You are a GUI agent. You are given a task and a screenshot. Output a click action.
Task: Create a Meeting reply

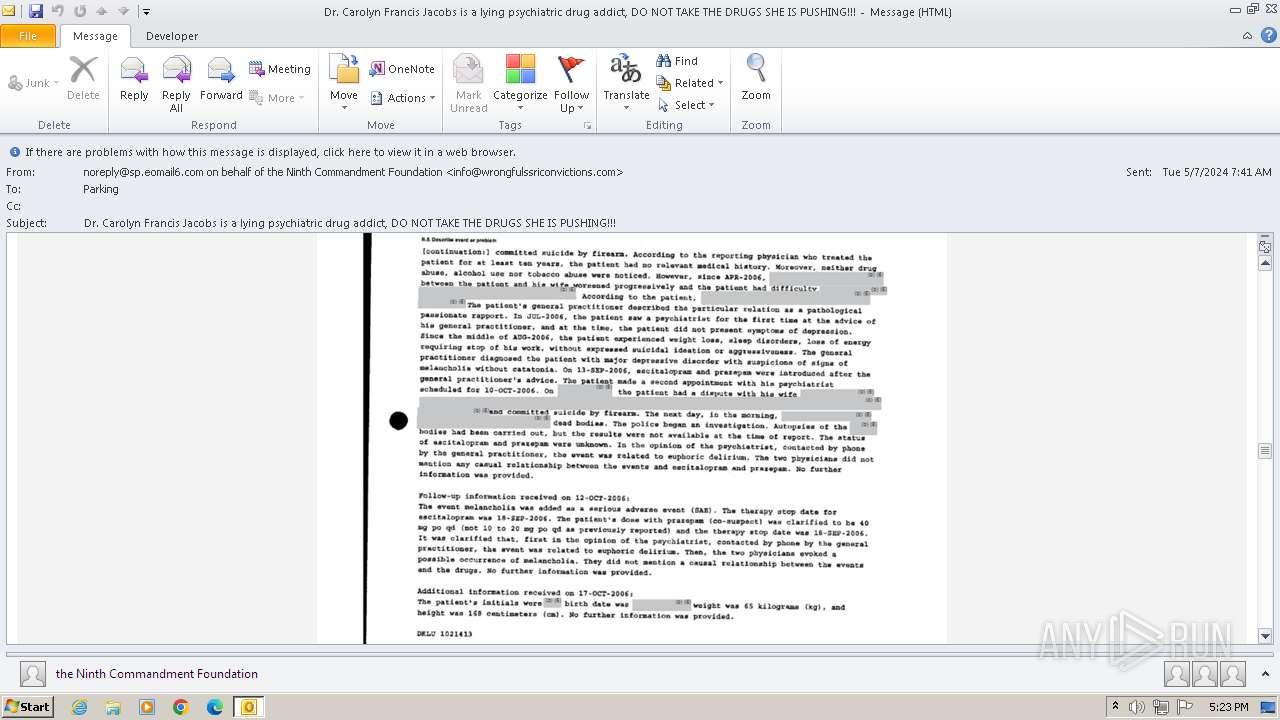[x=280, y=69]
